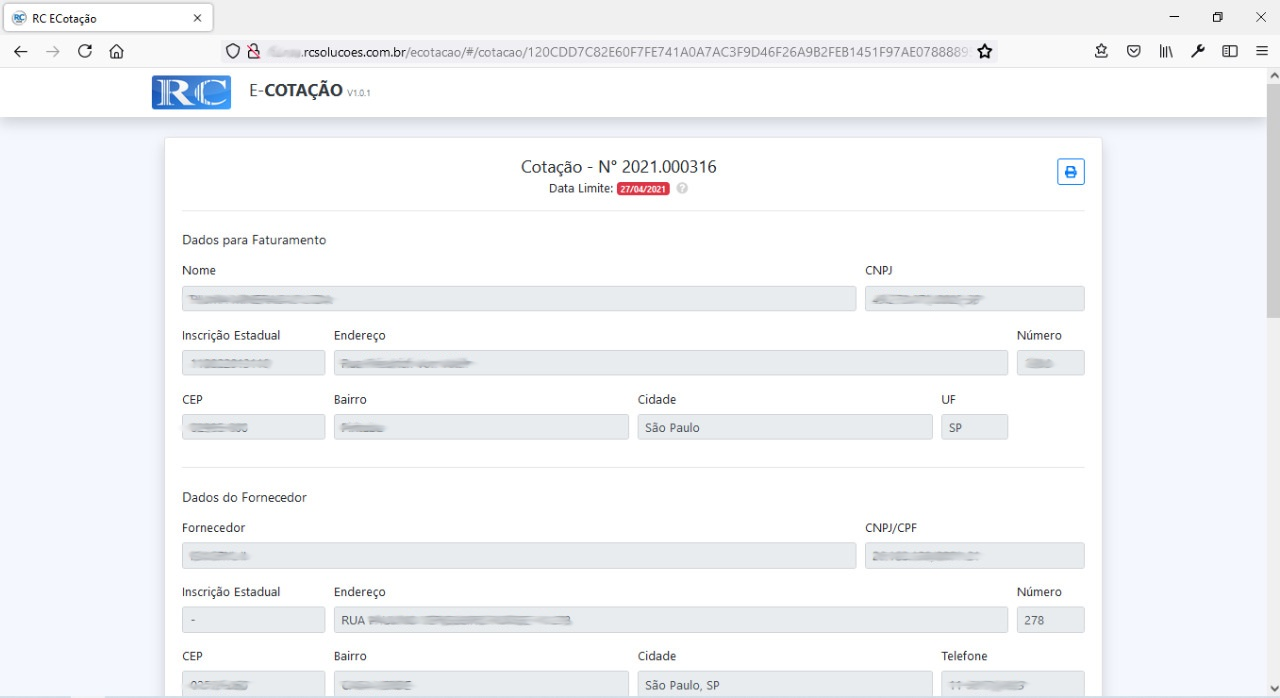
Task: Close the RC ECotação tab
Action: tap(197, 18)
